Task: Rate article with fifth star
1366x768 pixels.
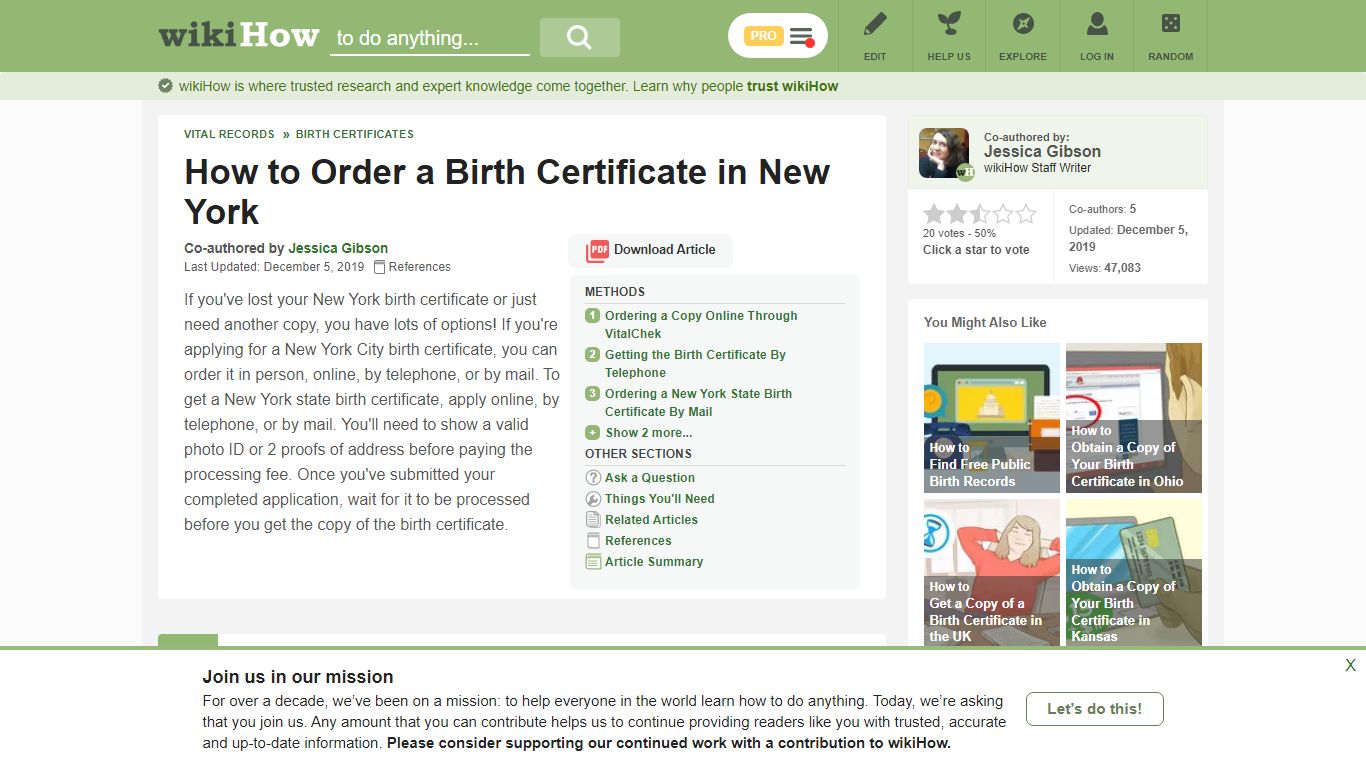Action: pyautogui.click(x=1026, y=214)
